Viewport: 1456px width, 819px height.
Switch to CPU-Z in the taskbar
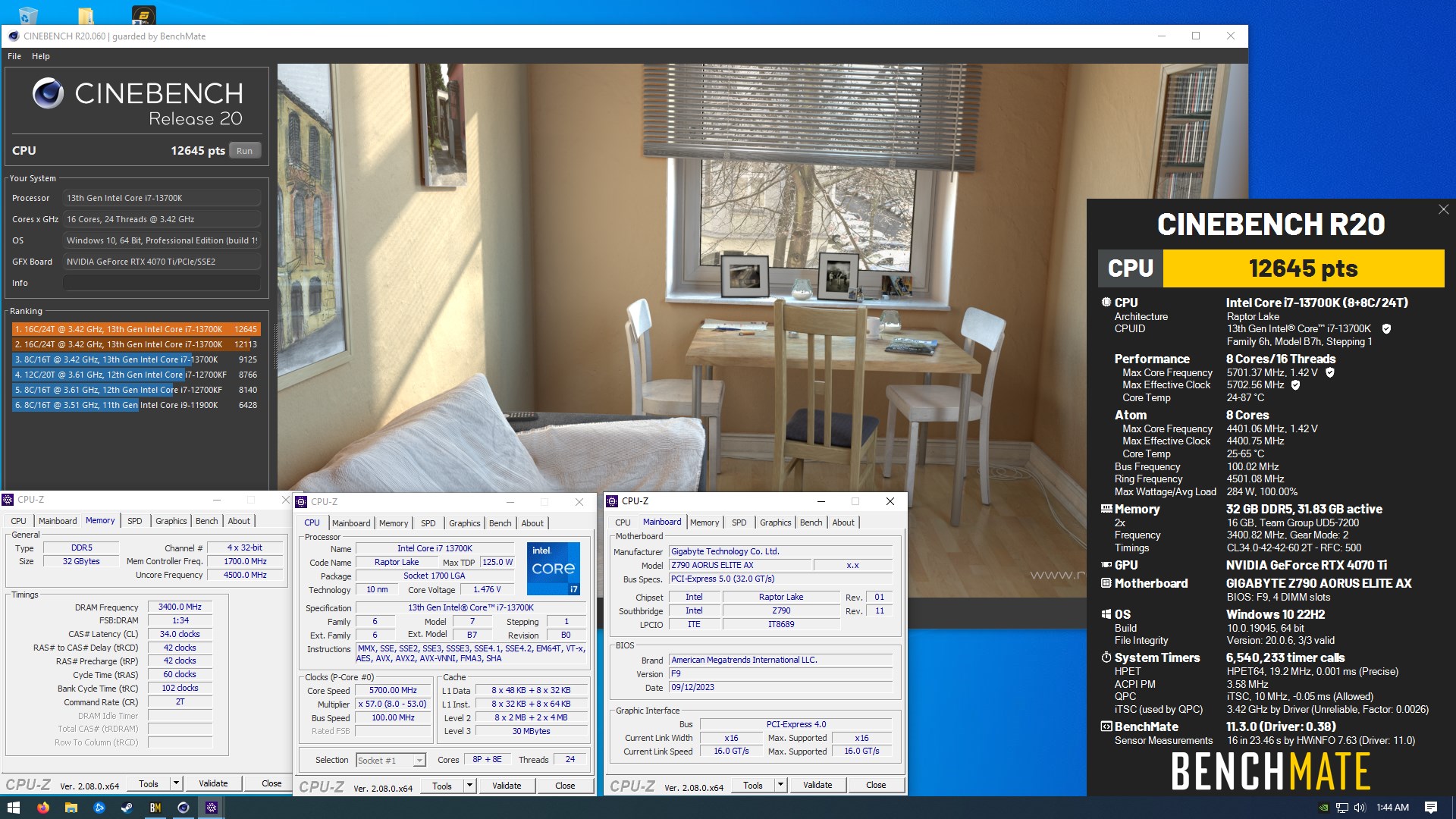click(x=212, y=808)
